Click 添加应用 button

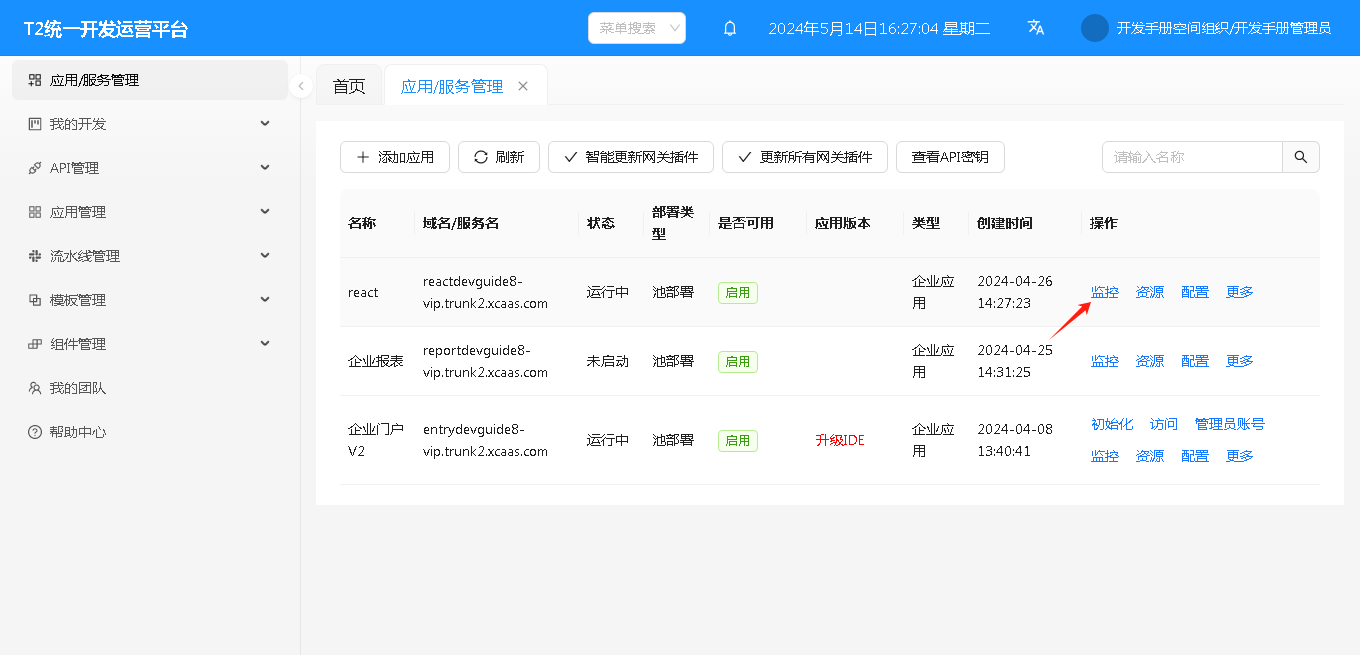[395, 157]
